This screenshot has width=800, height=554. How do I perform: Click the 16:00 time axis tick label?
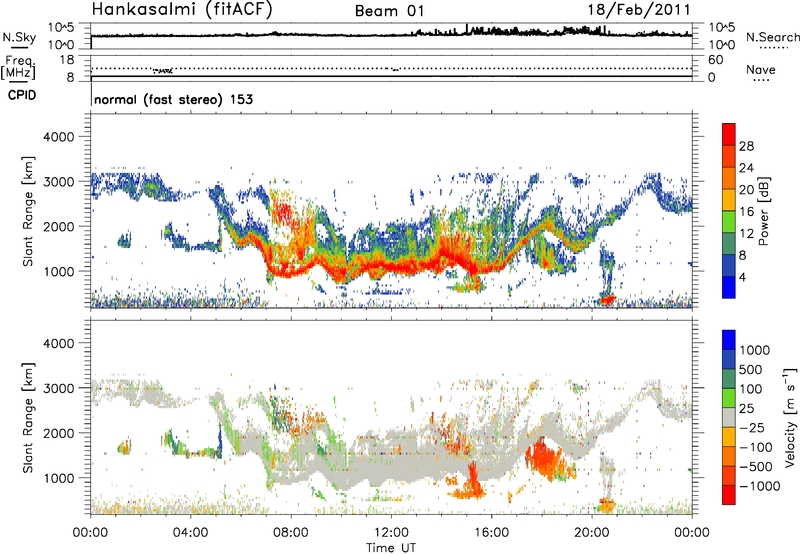click(491, 533)
